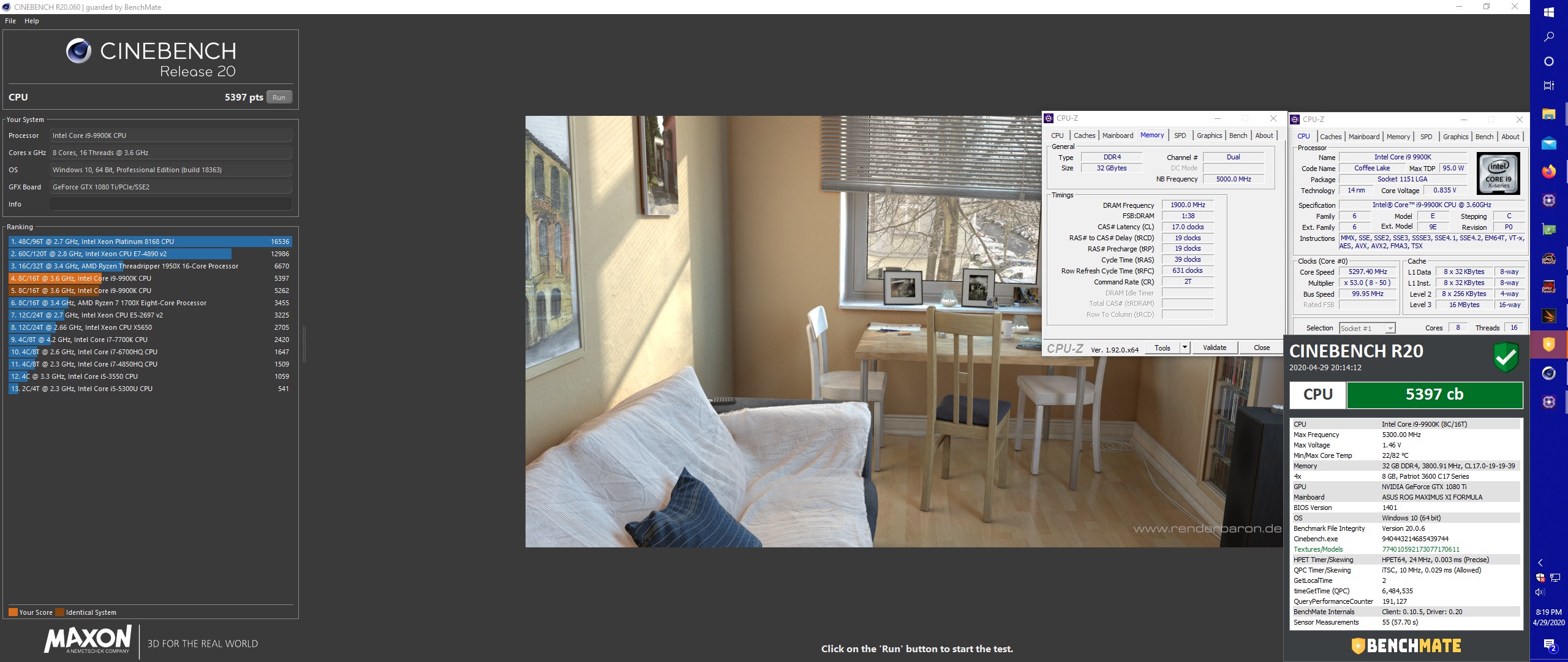Click the Intel Core i9 logo in CPU-Z
The width and height of the screenshot is (1568, 662).
click(1498, 173)
